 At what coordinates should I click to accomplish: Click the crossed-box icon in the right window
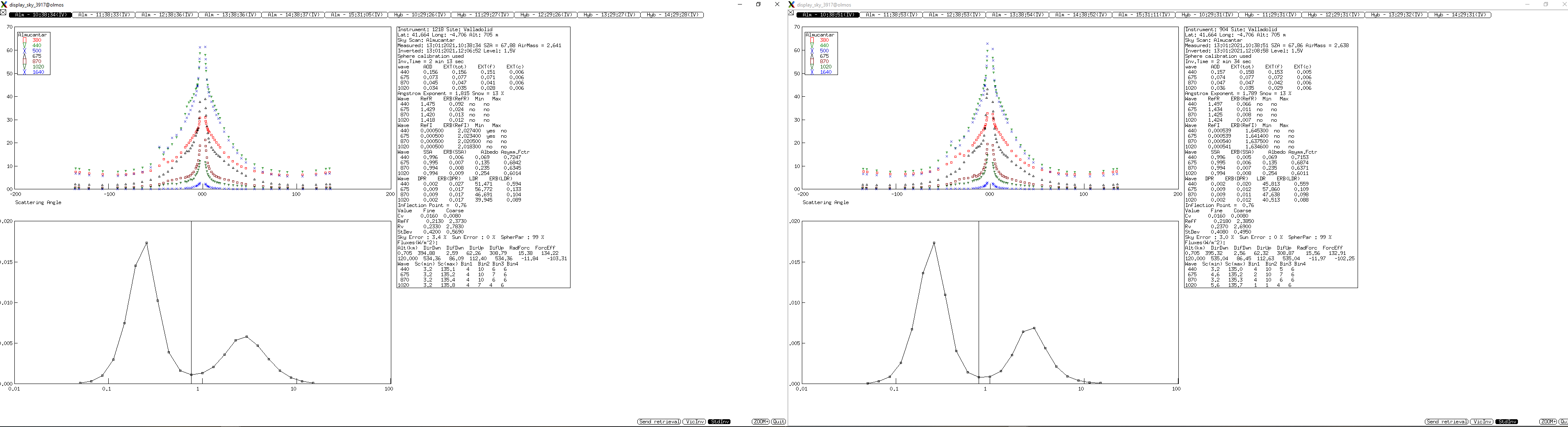click(x=791, y=13)
